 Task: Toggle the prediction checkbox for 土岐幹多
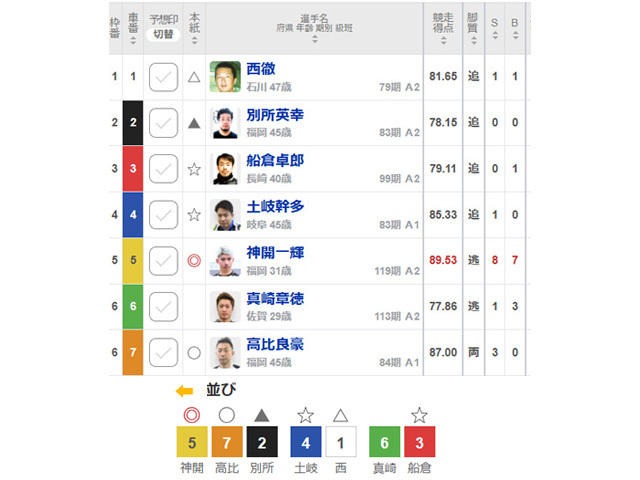pyautogui.click(x=163, y=215)
